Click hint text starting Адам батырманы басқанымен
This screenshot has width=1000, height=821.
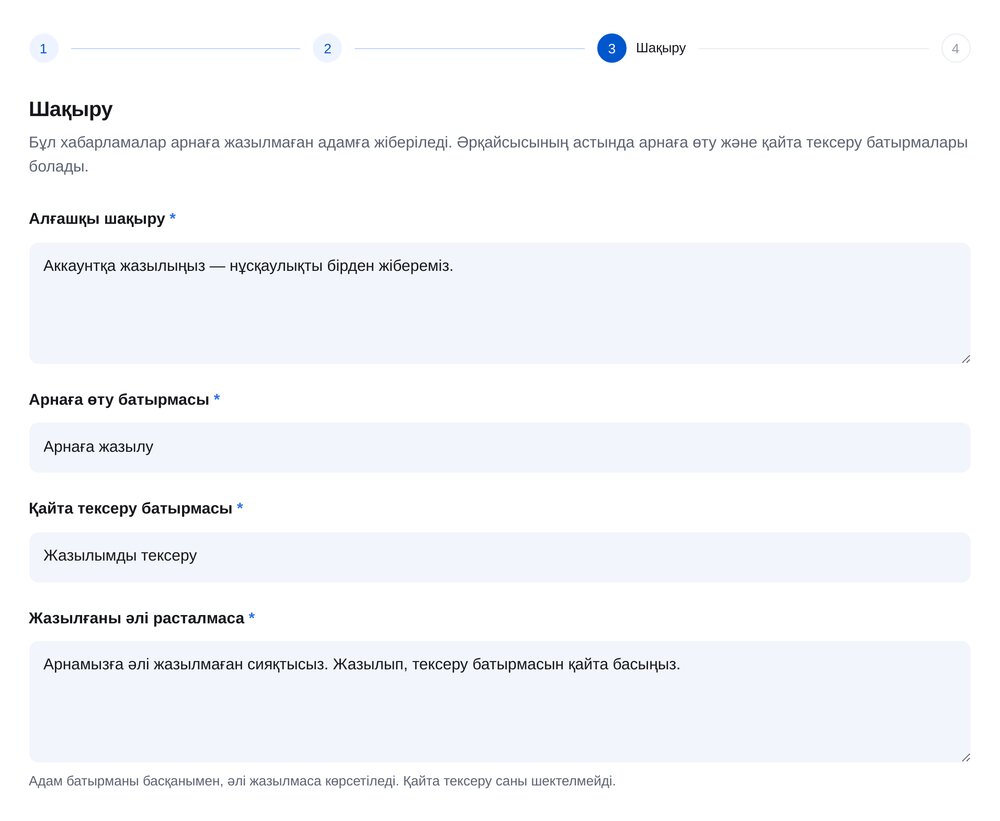tap(322, 781)
